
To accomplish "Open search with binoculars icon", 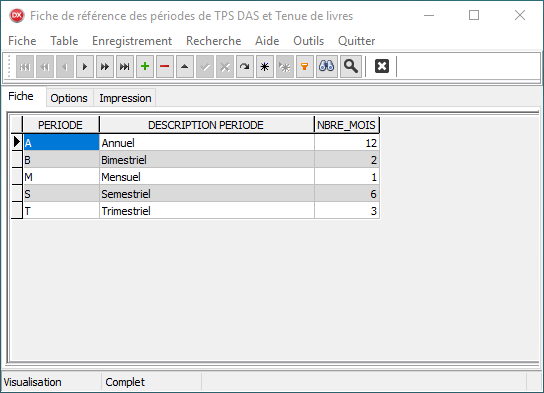I will 326,66.
